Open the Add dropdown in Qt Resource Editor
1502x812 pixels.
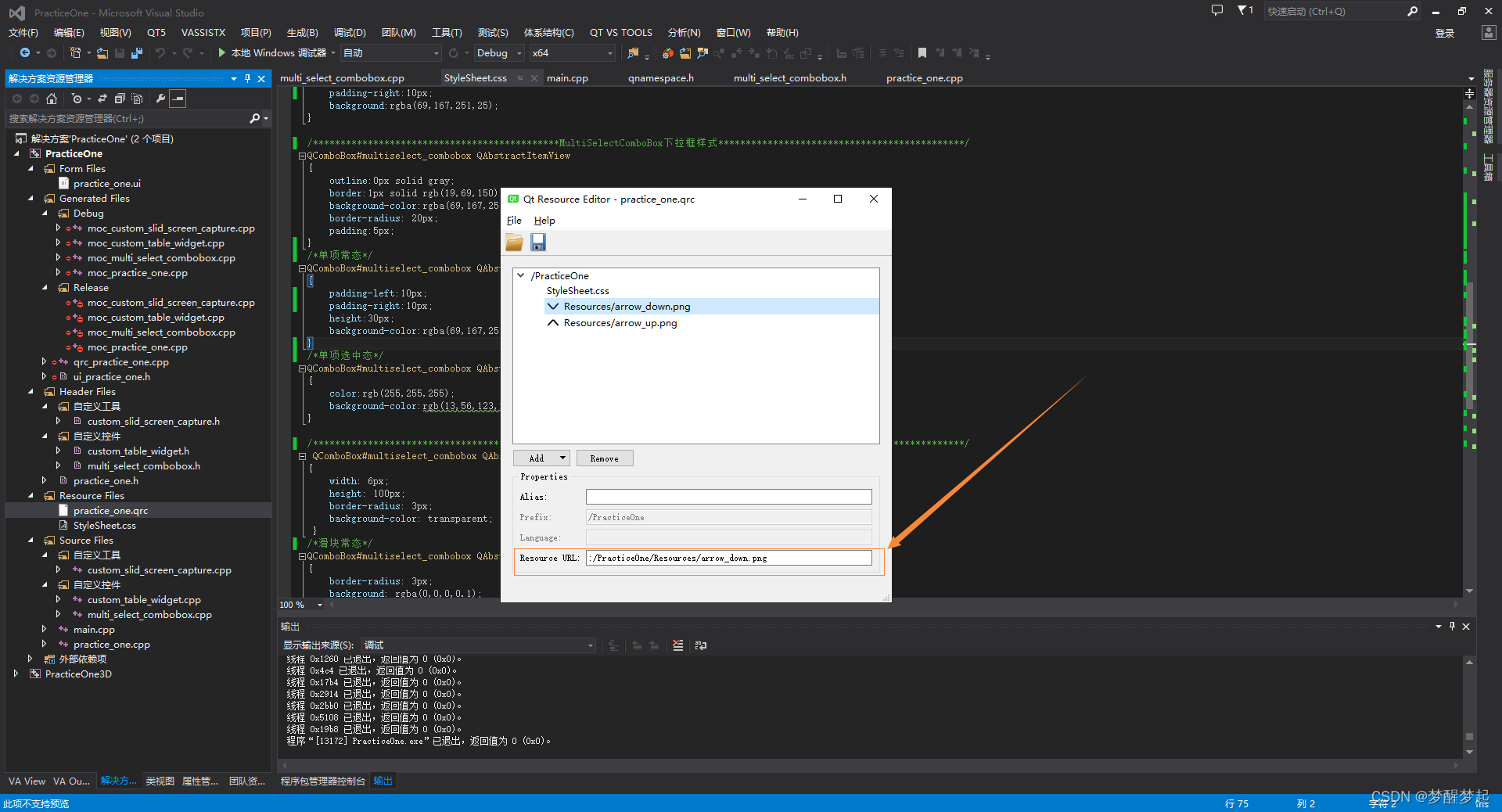562,458
